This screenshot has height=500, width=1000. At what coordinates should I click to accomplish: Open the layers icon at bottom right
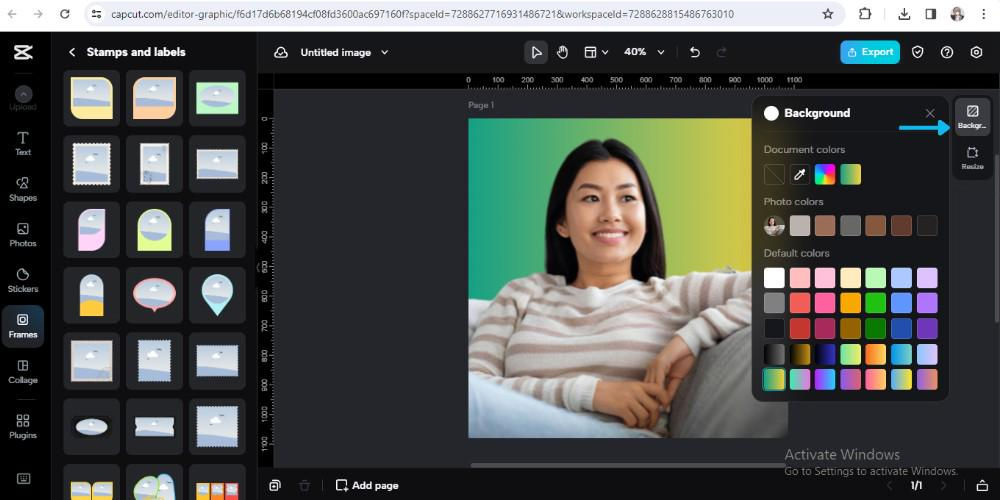pos(983,485)
